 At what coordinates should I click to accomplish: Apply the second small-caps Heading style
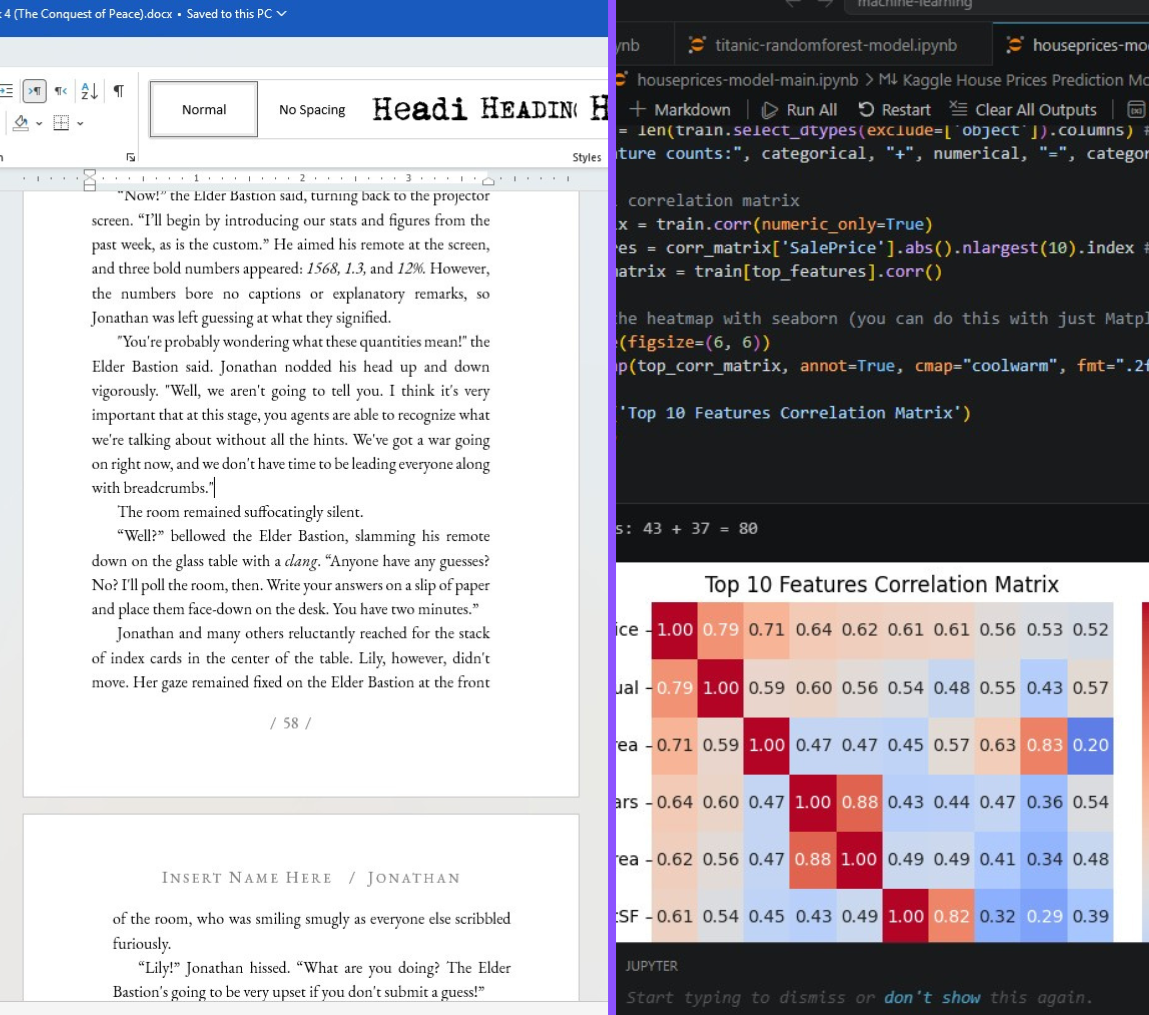point(529,109)
